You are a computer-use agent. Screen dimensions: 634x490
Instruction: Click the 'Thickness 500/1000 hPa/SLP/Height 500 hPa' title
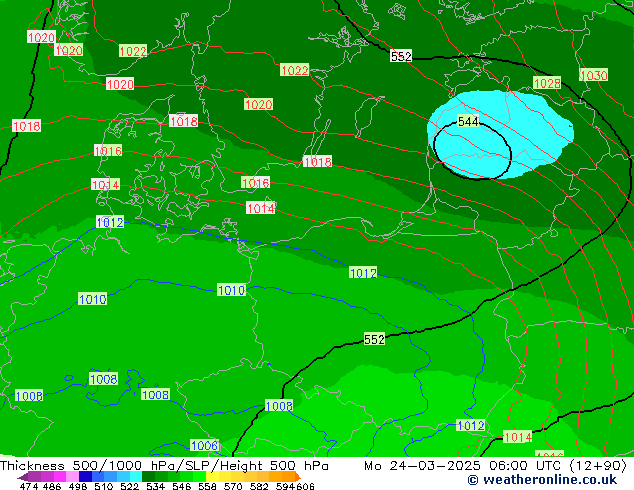click(164, 466)
